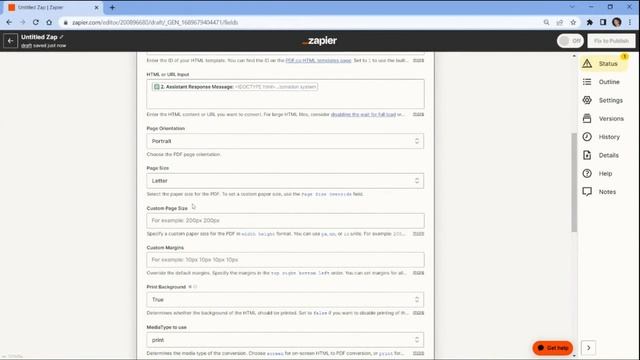Click the Custom Page Size input field
The width and height of the screenshot is (640, 360).
(285, 220)
